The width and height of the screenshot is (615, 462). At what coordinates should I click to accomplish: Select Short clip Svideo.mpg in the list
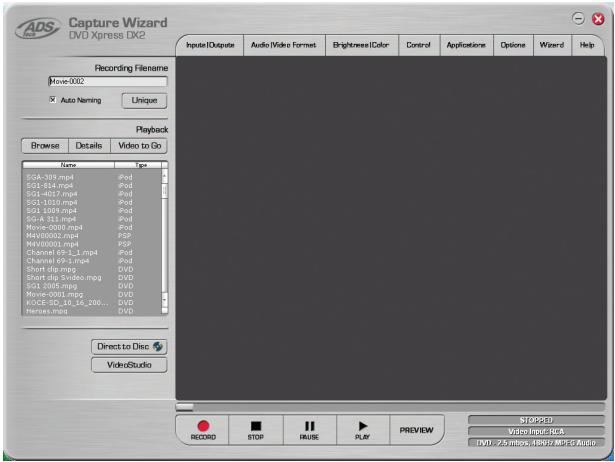pos(92,278)
